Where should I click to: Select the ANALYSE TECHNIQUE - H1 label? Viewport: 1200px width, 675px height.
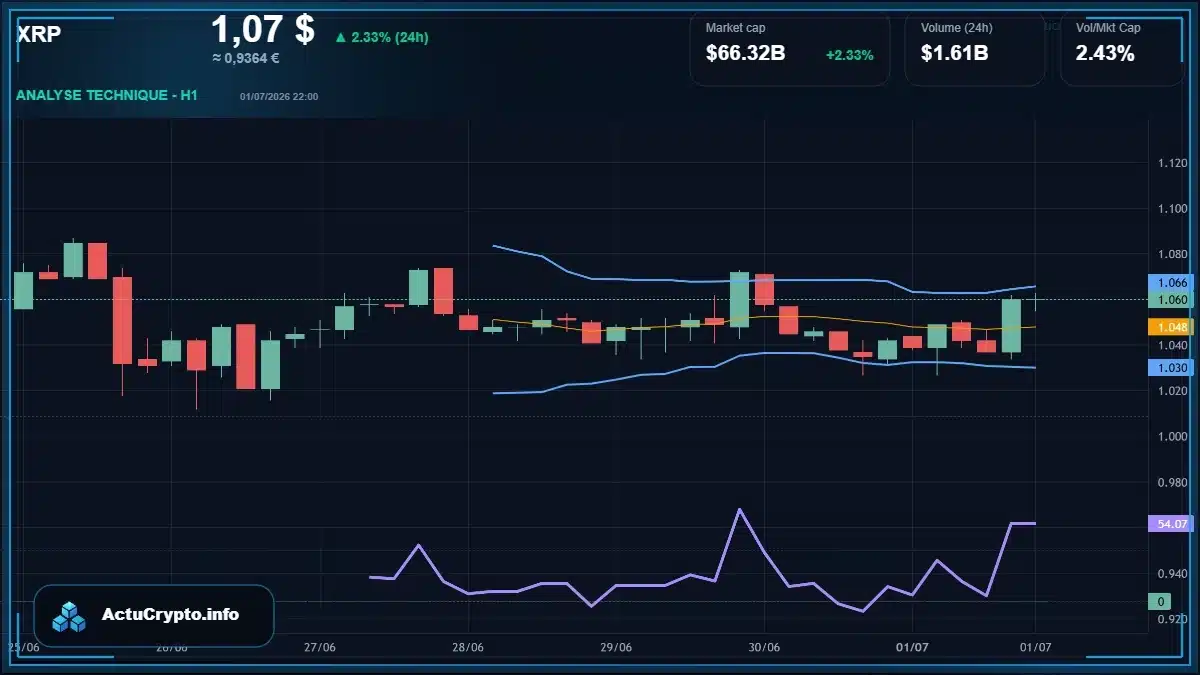pyautogui.click(x=108, y=95)
